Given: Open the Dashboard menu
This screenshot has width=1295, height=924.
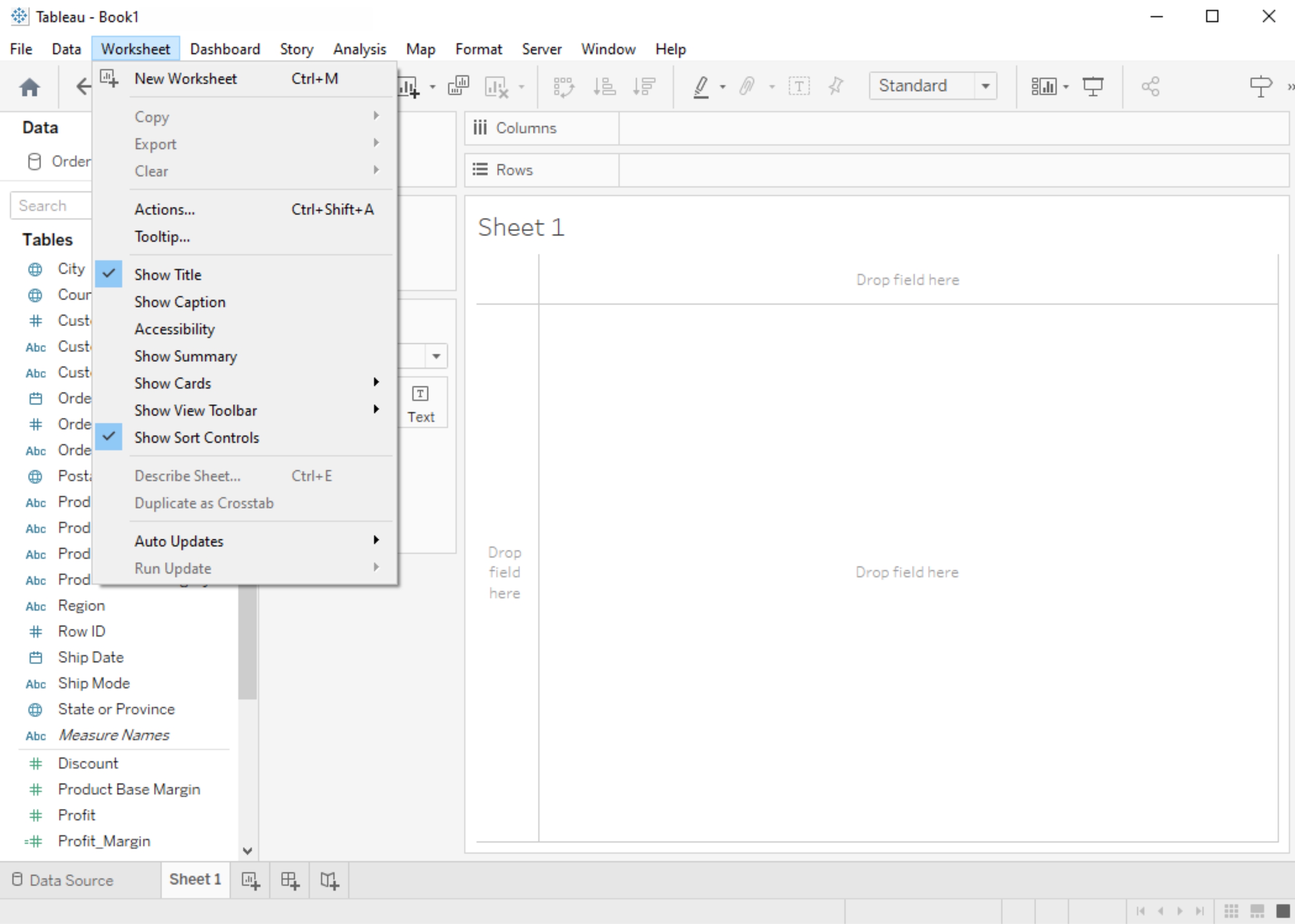Looking at the screenshot, I should point(225,49).
